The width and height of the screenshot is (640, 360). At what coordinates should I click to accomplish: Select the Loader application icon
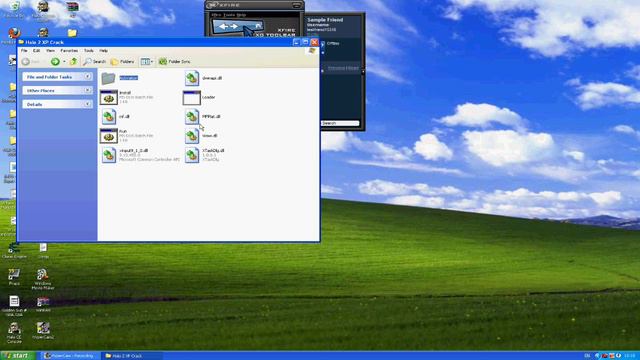coord(191,98)
